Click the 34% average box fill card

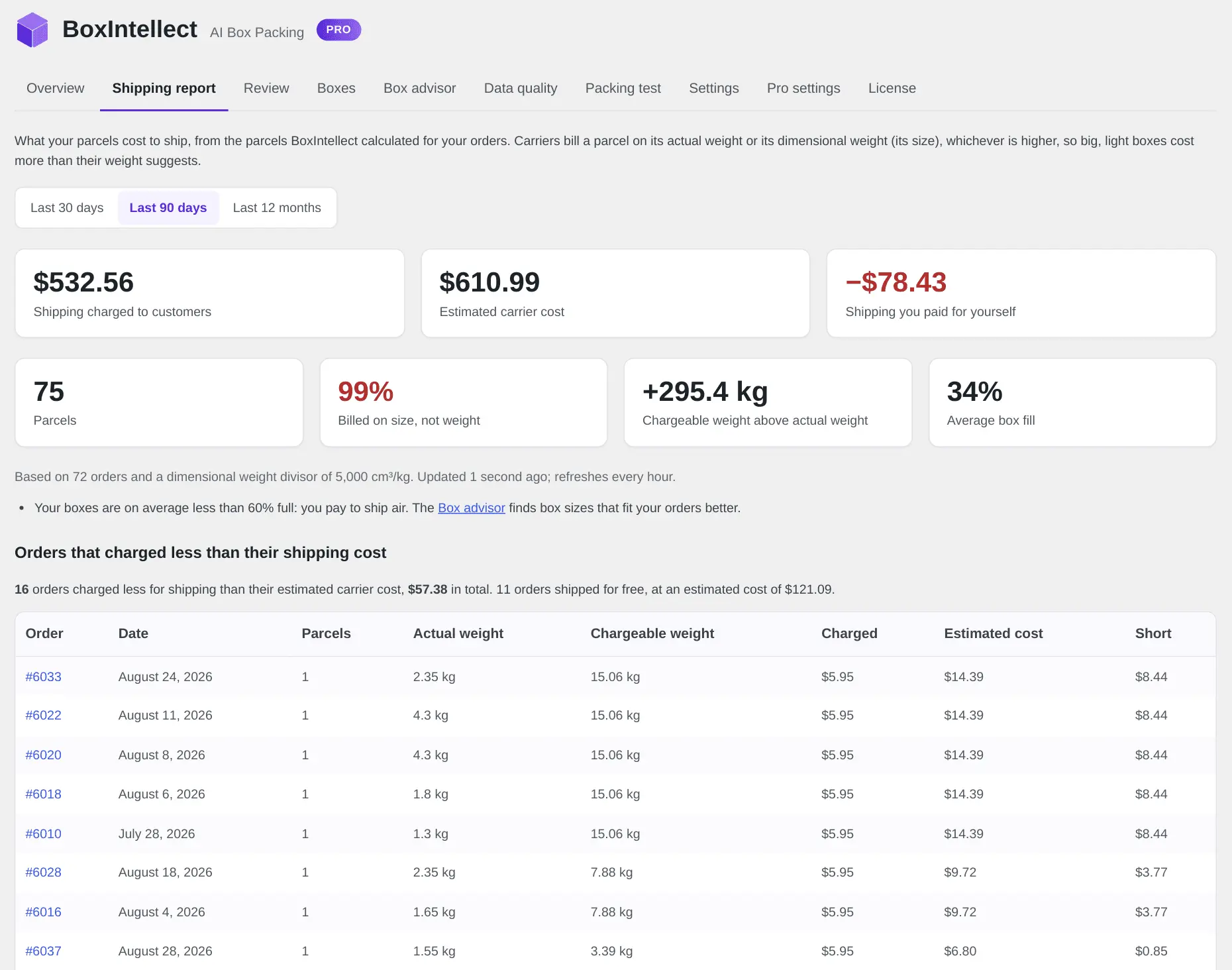[1072, 403]
